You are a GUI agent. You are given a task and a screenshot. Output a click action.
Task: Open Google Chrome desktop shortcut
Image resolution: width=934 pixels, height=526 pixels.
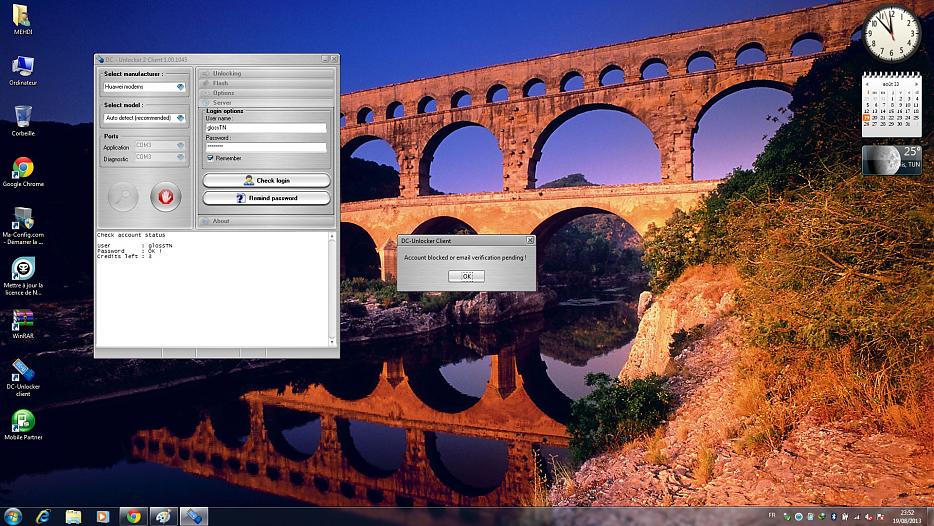coord(22,168)
